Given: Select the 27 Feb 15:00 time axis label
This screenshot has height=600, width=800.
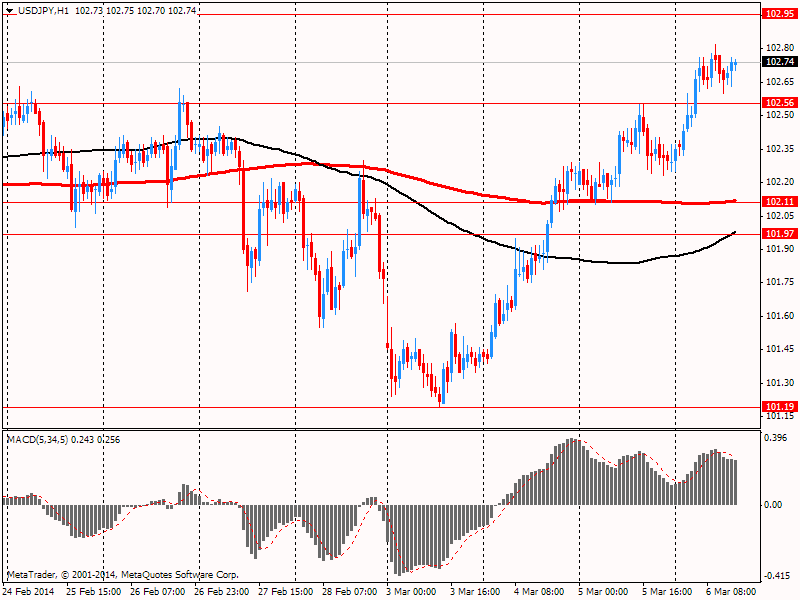Looking at the screenshot, I should [286, 591].
